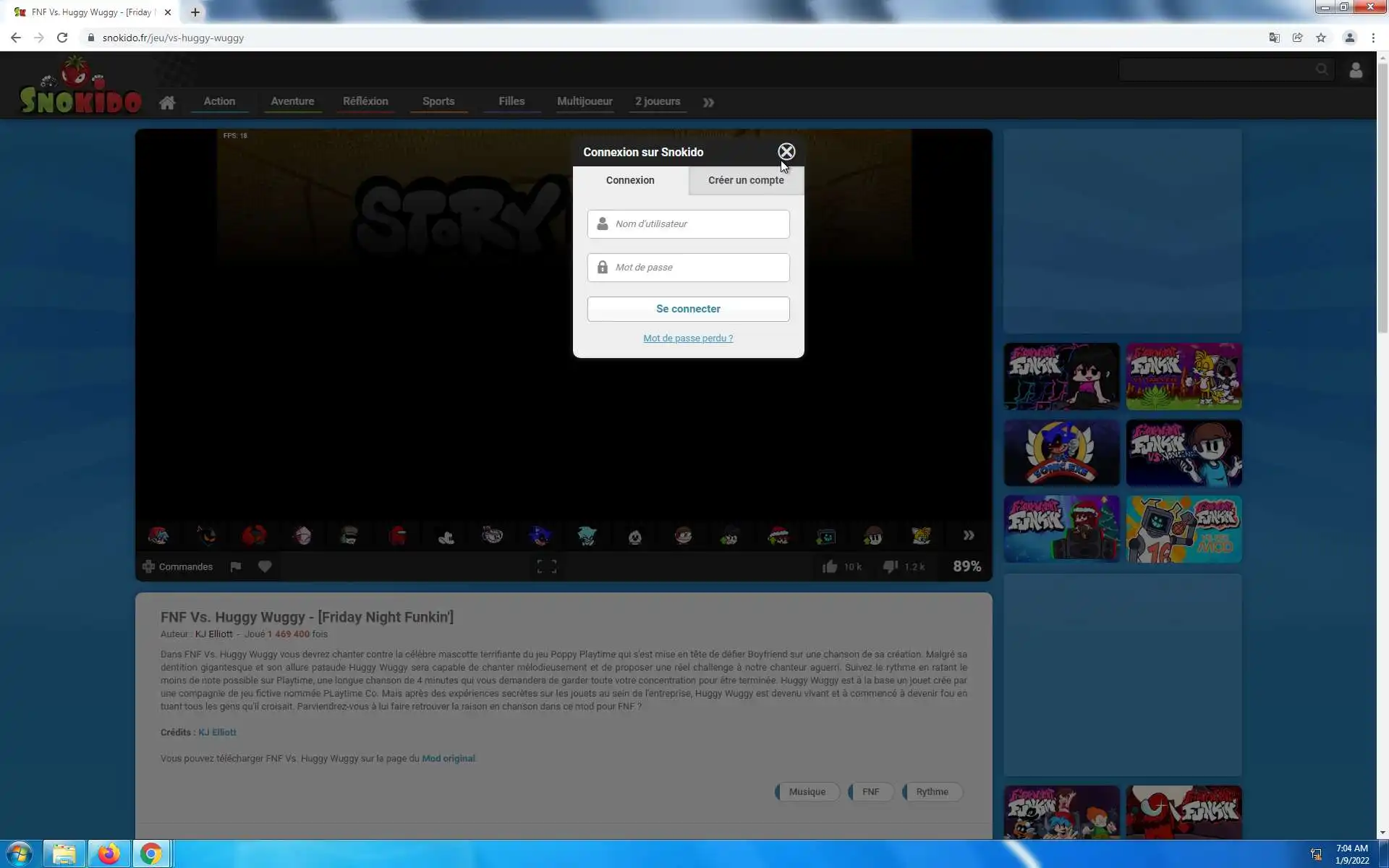
Task: Click the site search magnifier icon
Action: (1321, 70)
